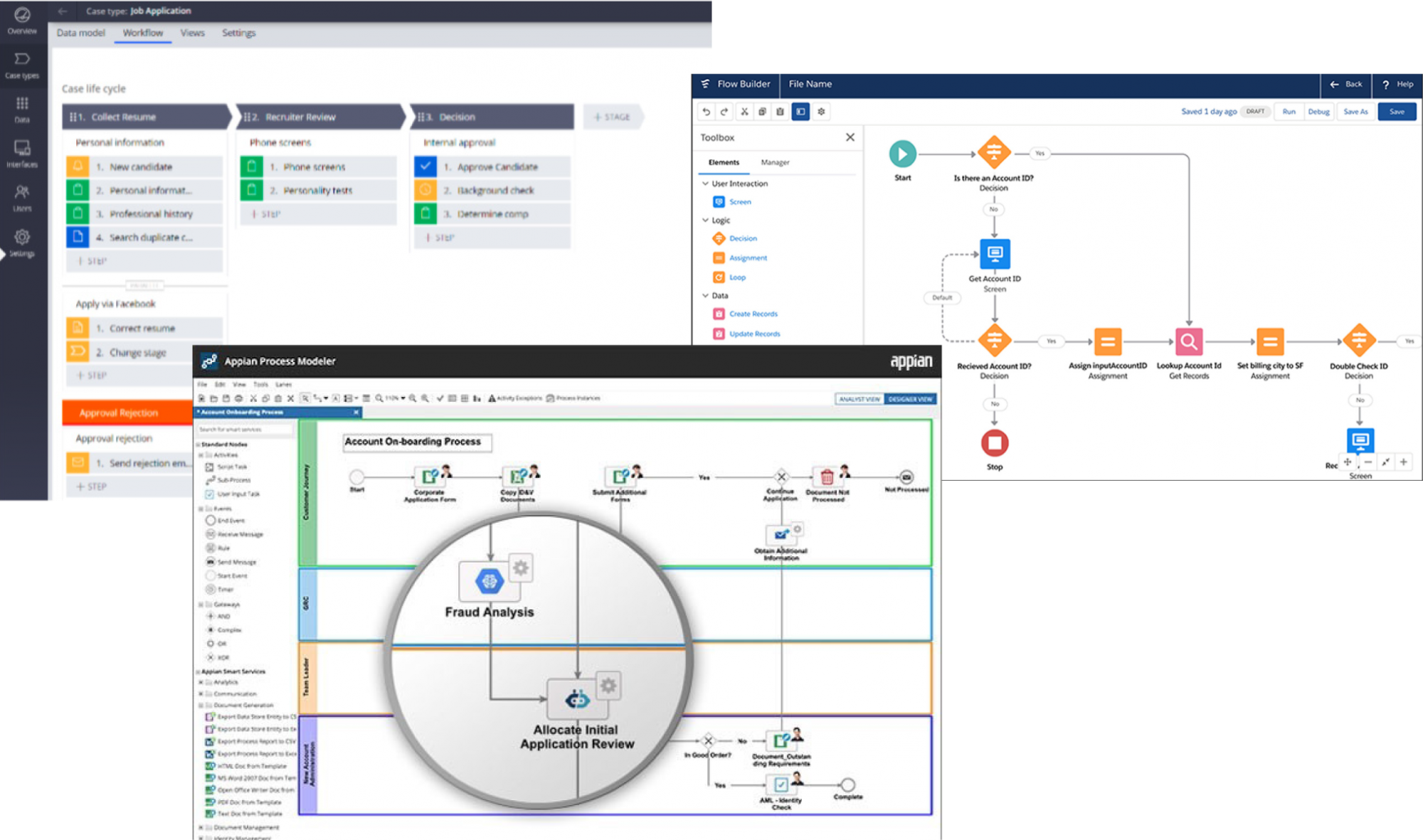Viewport: 1423px width, 840px height.
Task: Click the Debug button
Action: 1318,112
